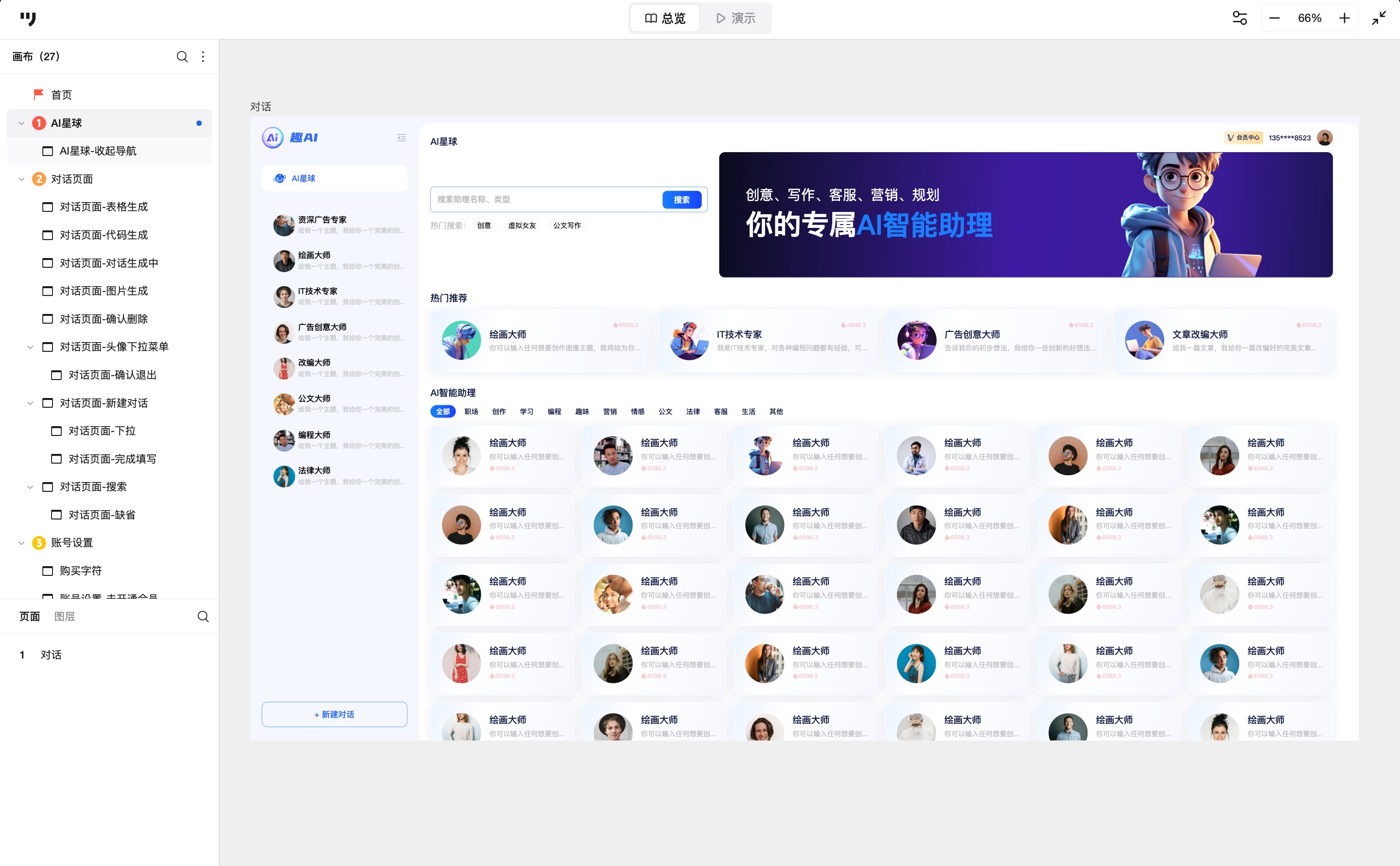Collapse the 对话页面-新建对话 tree item
The width and height of the screenshot is (1400, 866).
coord(30,403)
